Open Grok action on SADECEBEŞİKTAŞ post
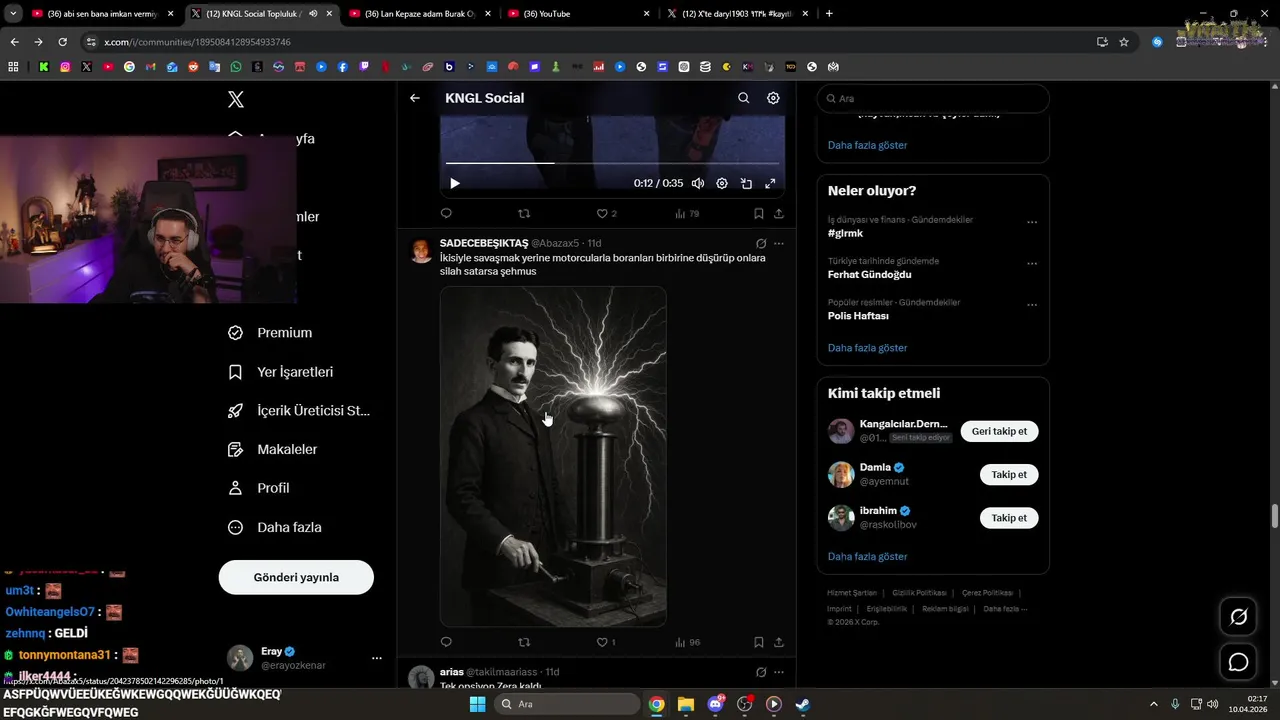The image size is (1280, 720). (x=761, y=243)
